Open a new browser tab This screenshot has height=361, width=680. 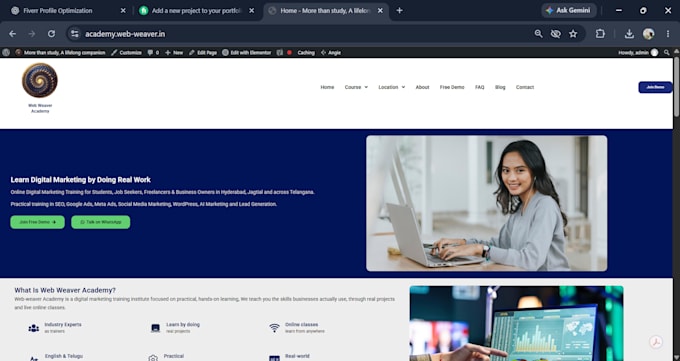tap(399, 10)
